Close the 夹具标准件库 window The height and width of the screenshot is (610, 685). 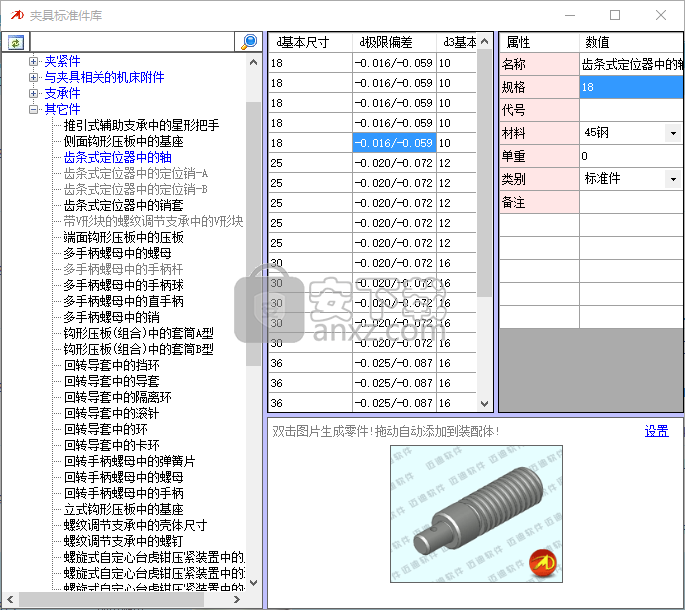tap(661, 15)
